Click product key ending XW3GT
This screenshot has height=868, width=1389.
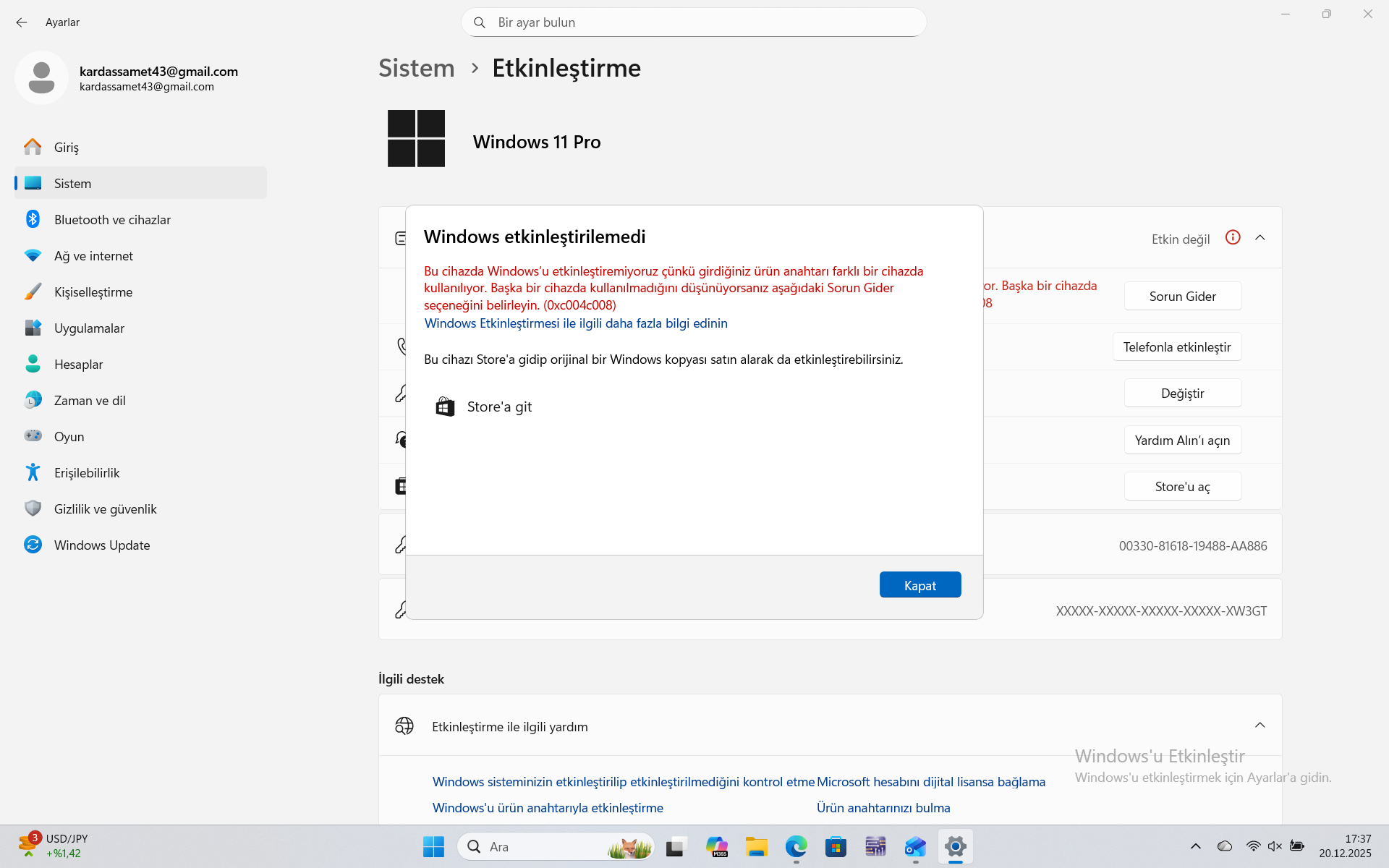tap(1161, 611)
